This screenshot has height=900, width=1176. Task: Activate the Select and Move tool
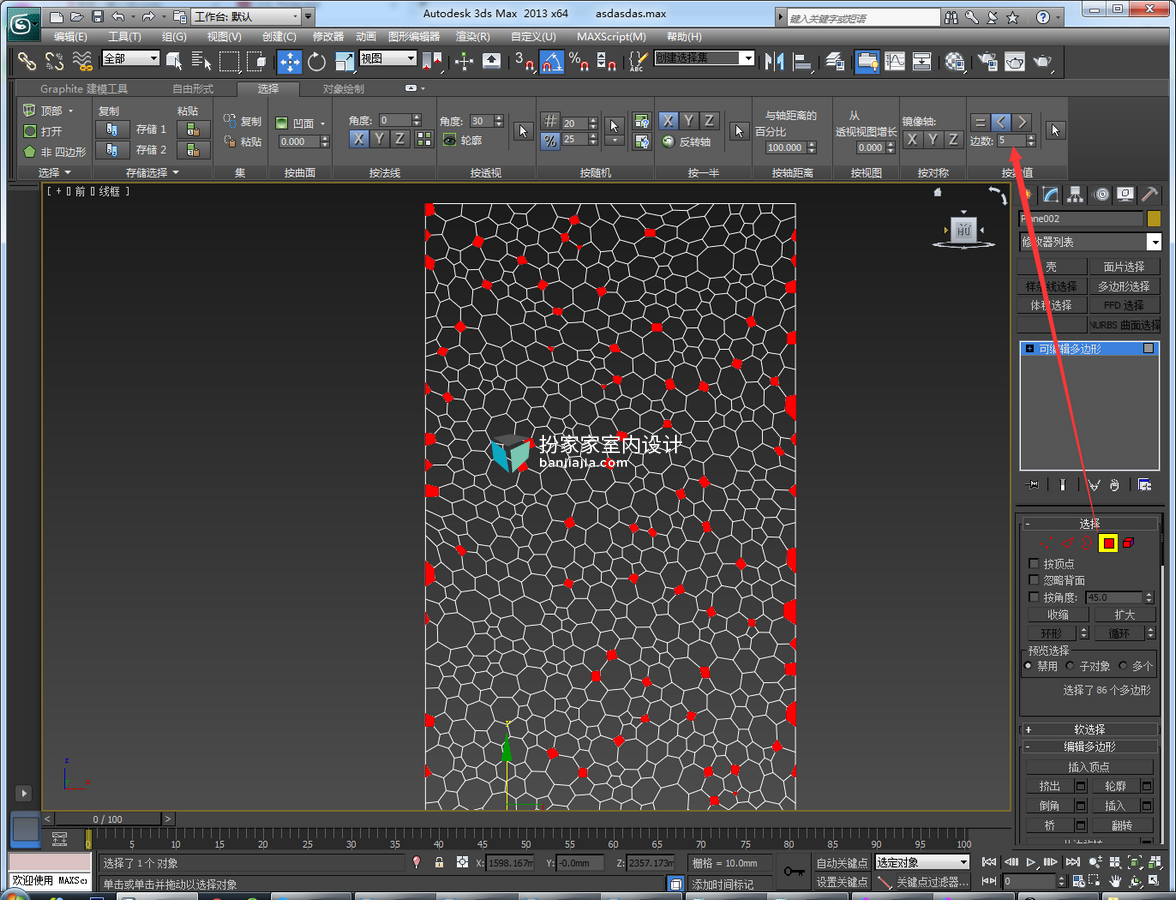[289, 62]
